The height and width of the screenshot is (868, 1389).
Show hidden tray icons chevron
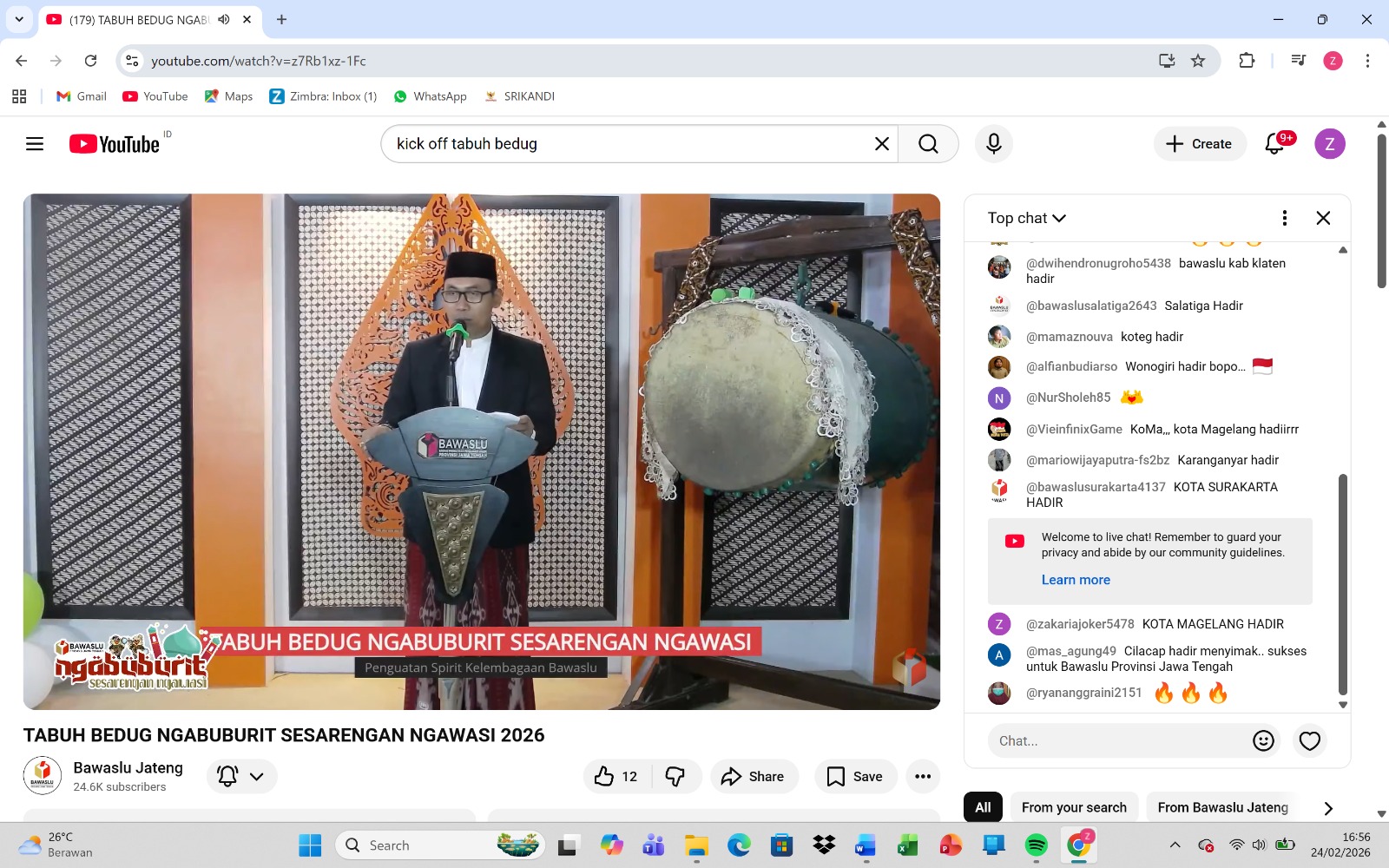(x=1175, y=845)
